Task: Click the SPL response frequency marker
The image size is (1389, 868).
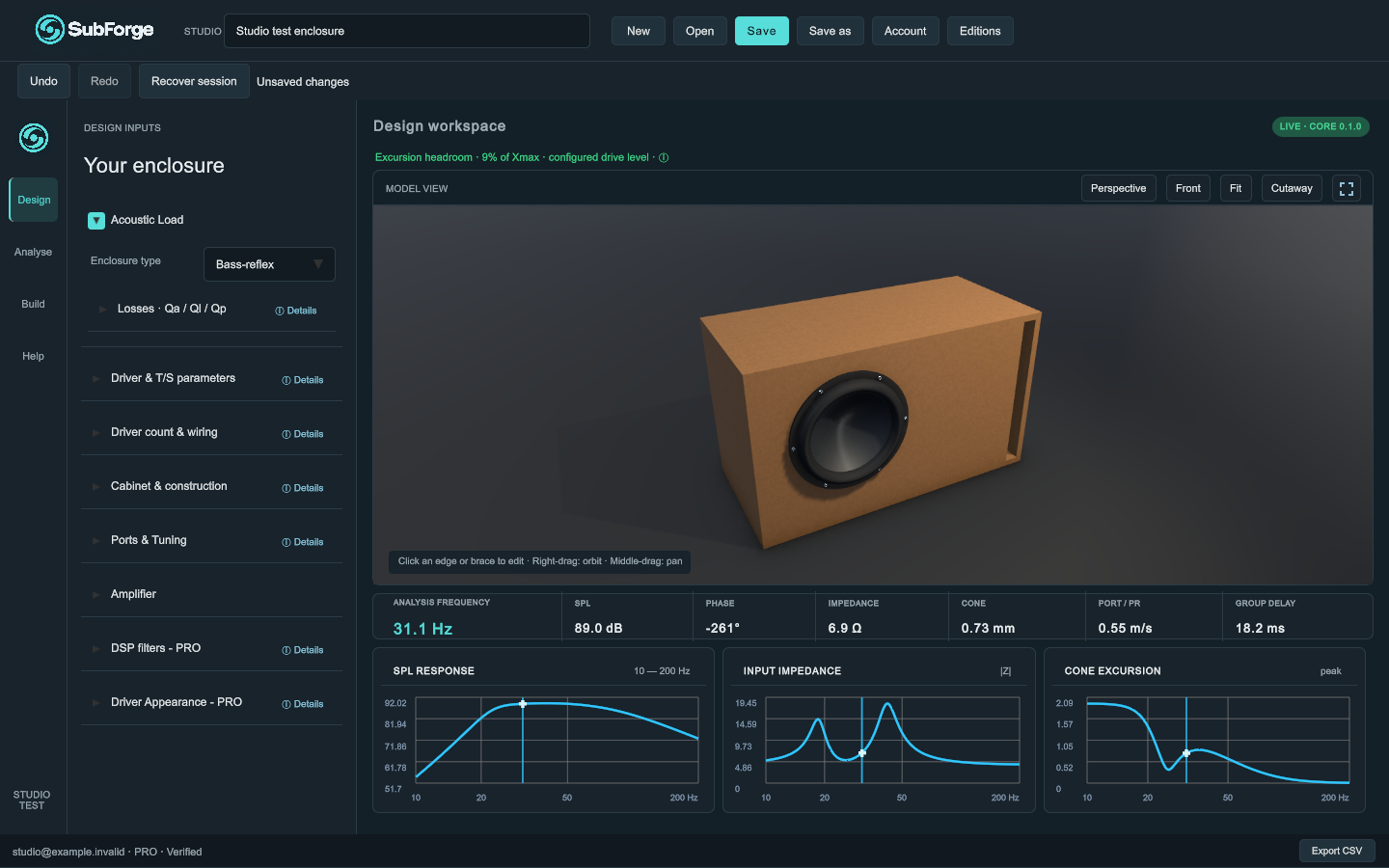Action: [523, 704]
